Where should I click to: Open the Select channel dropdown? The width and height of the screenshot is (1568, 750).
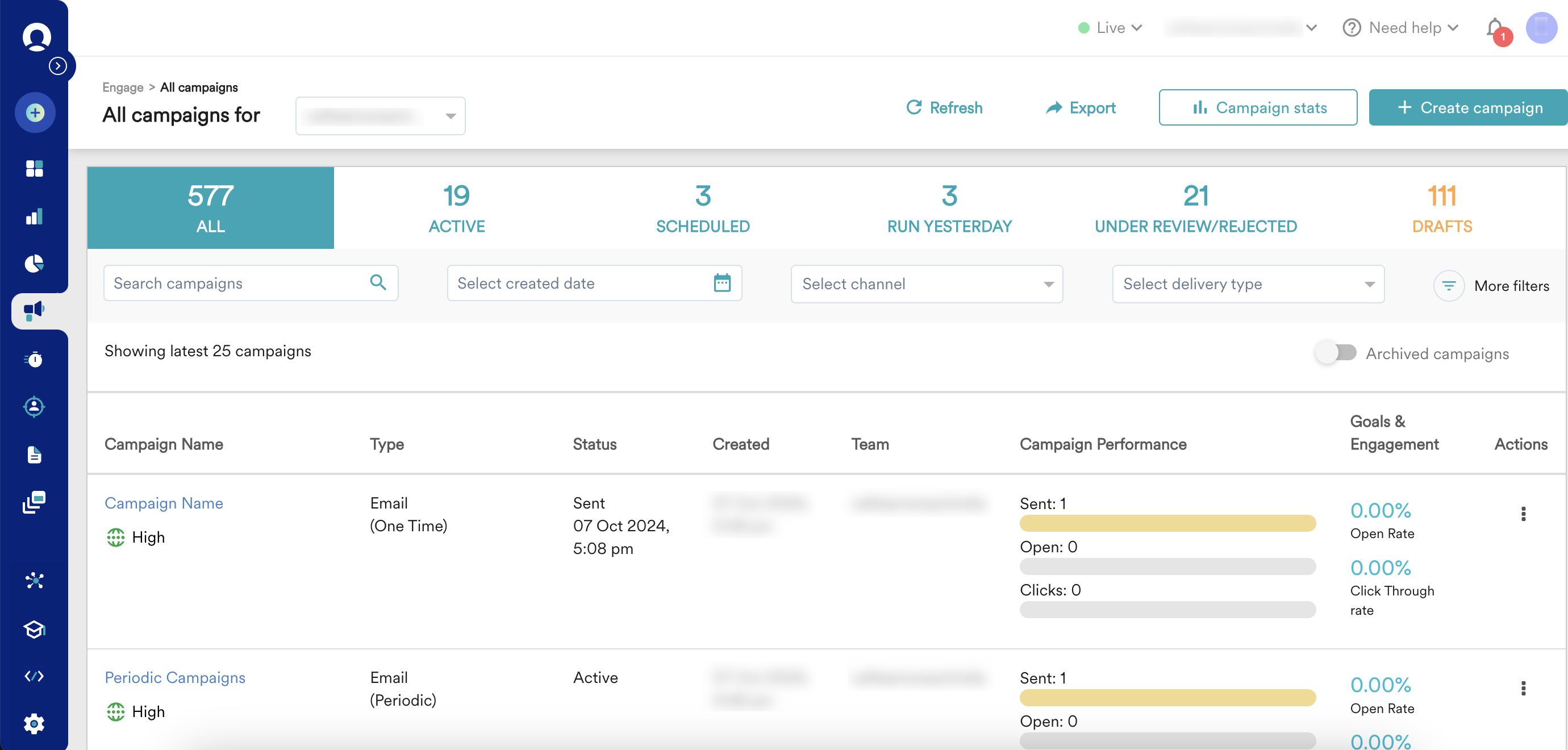[926, 284]
